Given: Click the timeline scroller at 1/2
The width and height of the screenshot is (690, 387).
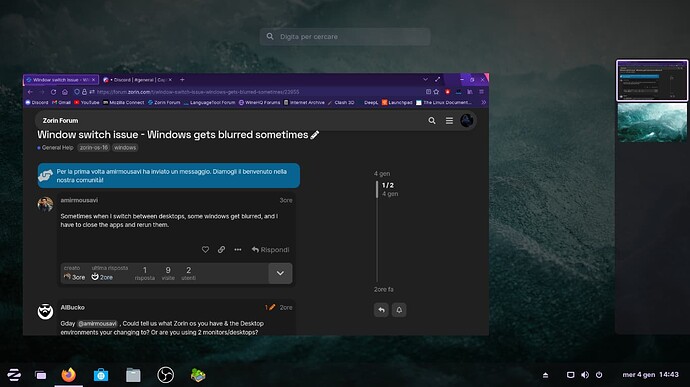Looking at the screenshot, I should point(387,189).
